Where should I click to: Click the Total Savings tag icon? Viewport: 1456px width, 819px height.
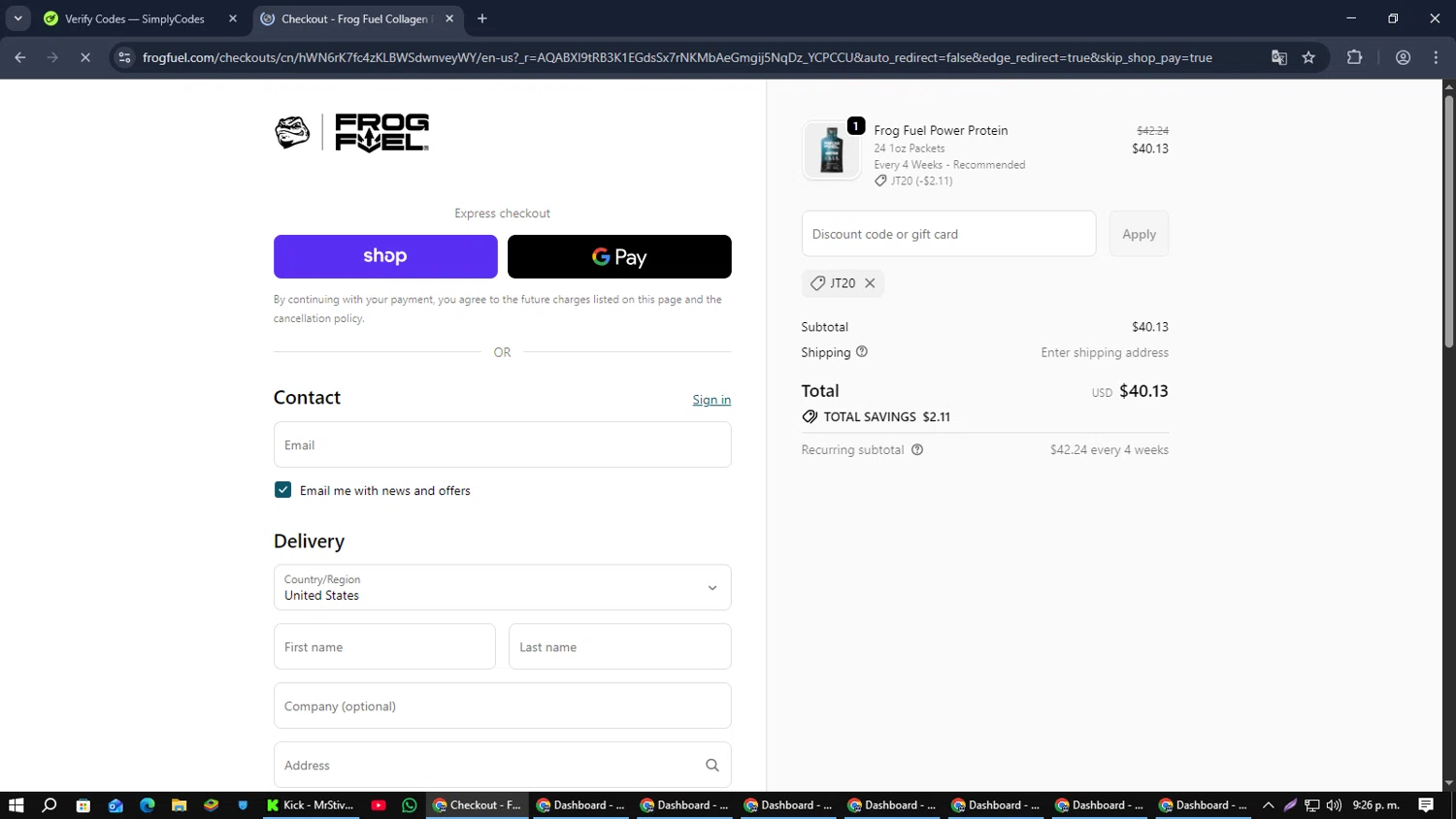tap(810, 416)
